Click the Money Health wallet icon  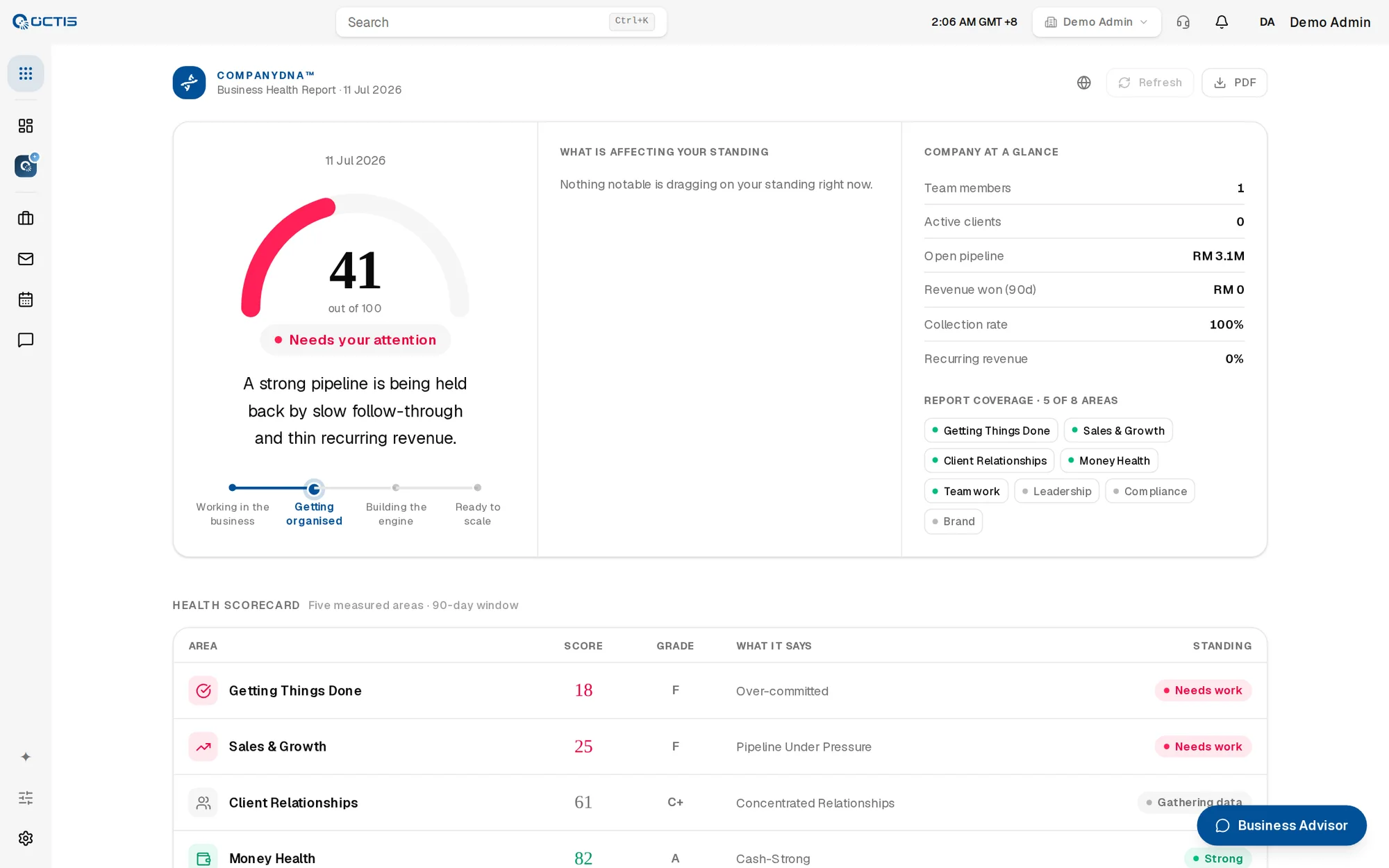[203, 858]
